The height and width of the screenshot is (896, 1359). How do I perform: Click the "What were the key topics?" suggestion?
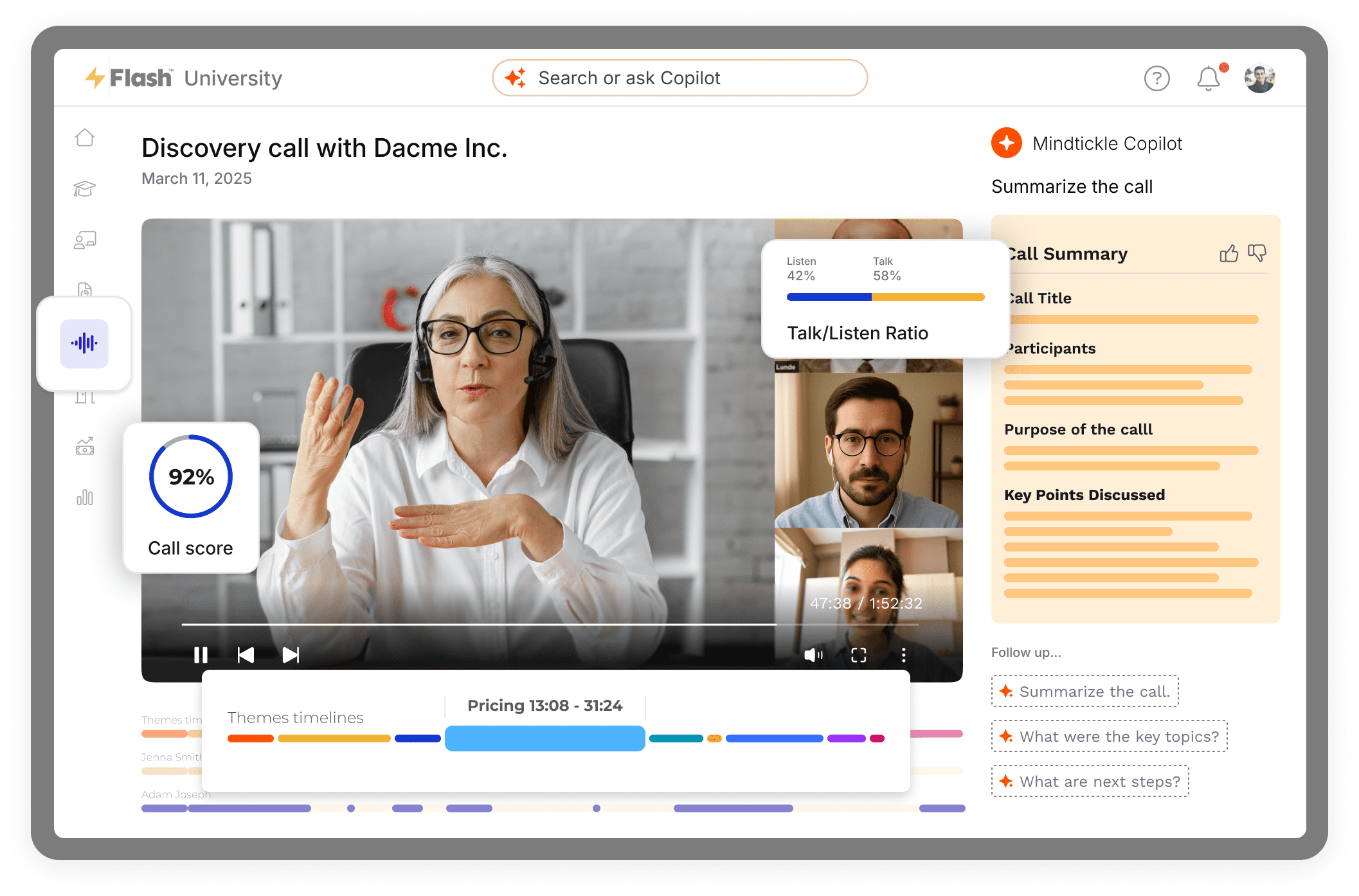pyautogui.click(x=1109, y=736)
